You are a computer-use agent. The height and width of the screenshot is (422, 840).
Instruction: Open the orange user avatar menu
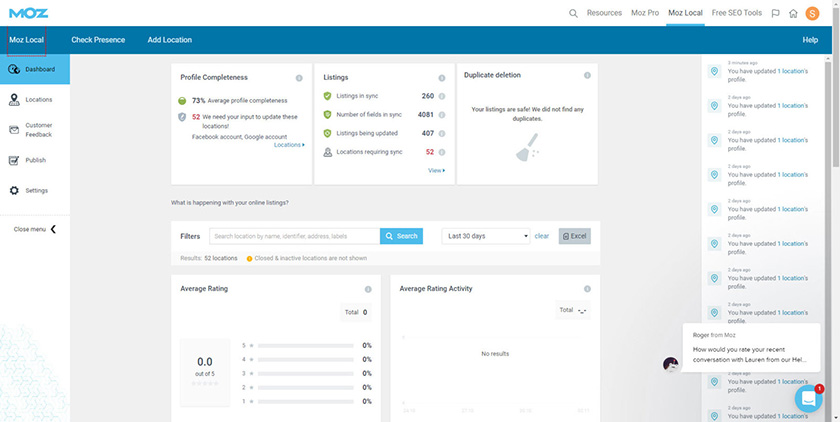[x=812, y=13]
